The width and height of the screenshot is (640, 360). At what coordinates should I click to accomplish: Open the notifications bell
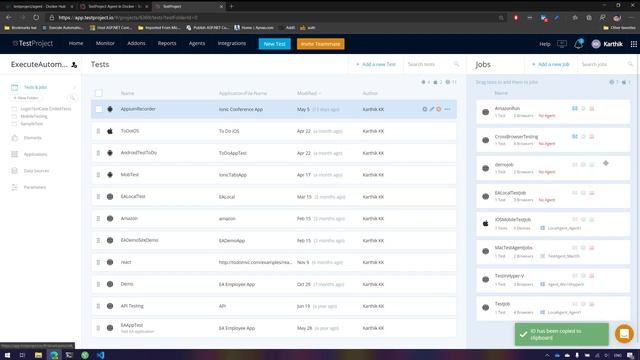coord(578,44)
